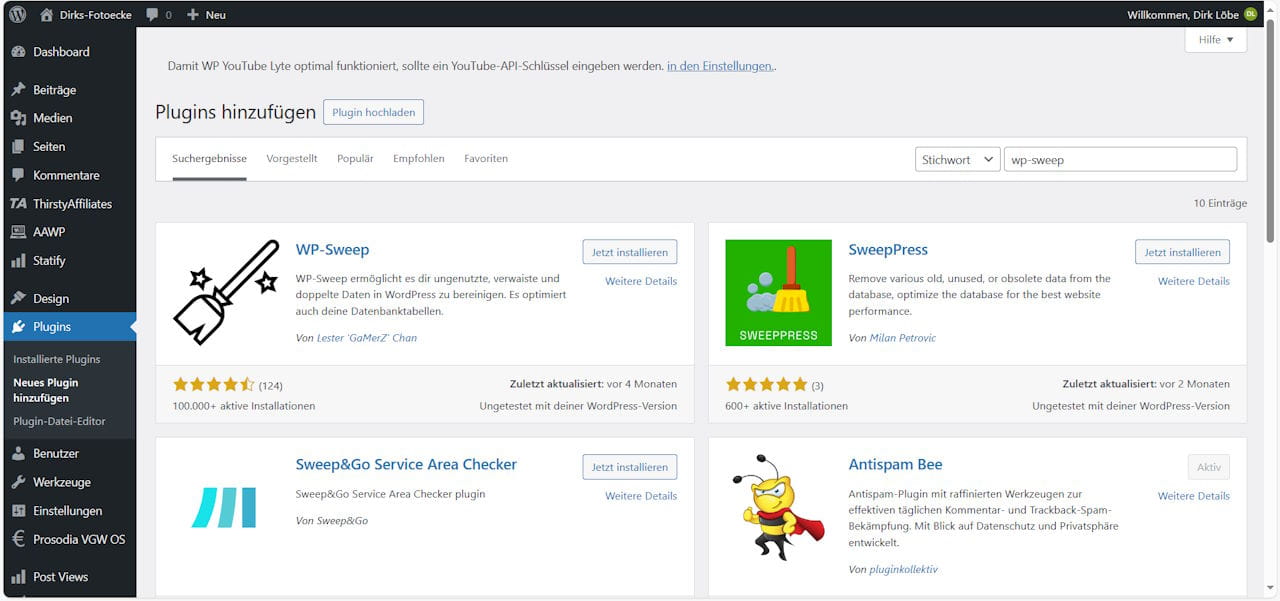The image size is (1280, 601).
Task: Click the Prosodia VGW OS euro icon
Action: (18, 539)
